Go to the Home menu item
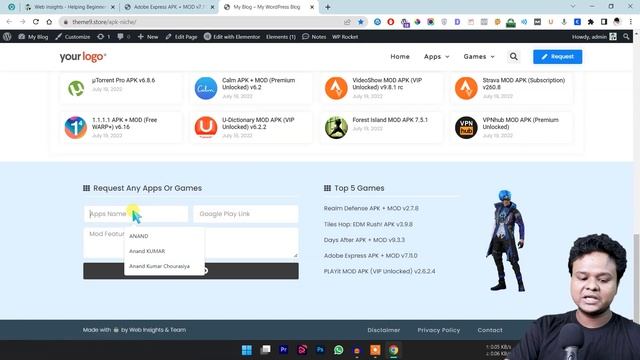This screenshot has width=640, height=360. click(x=400, y=57)
